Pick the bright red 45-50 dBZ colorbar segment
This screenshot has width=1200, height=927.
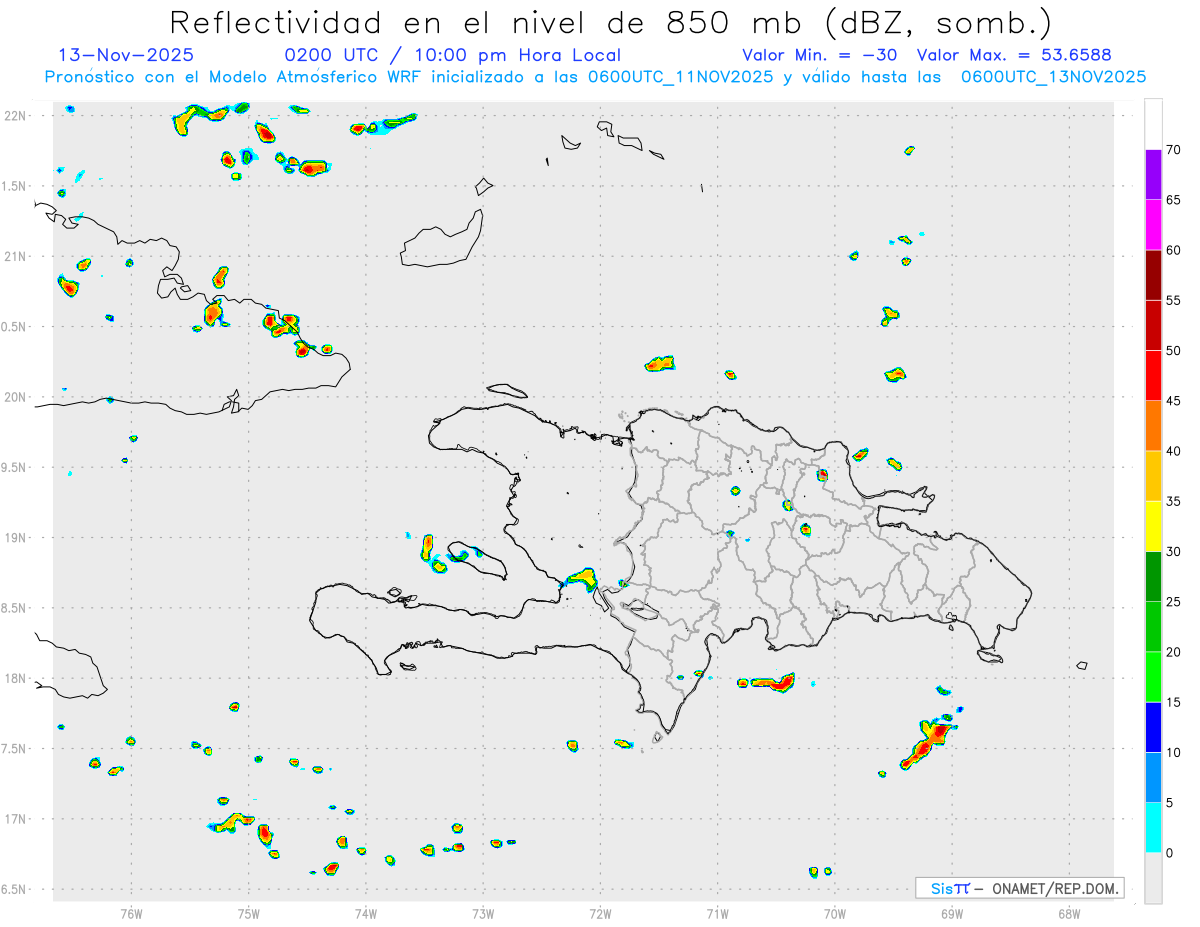pyautogui.click(x=1153, y=376)
